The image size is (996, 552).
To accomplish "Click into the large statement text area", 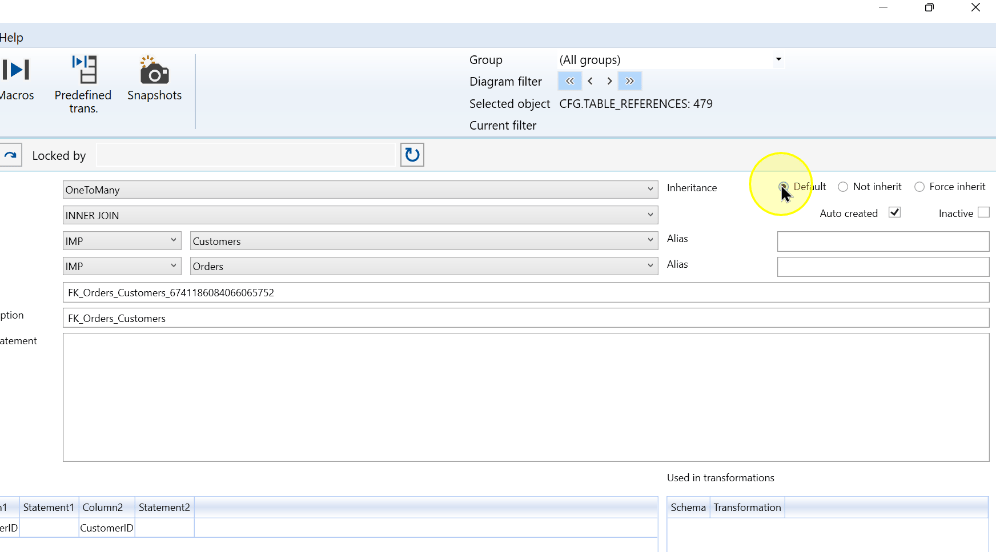I will coord(526,398).
